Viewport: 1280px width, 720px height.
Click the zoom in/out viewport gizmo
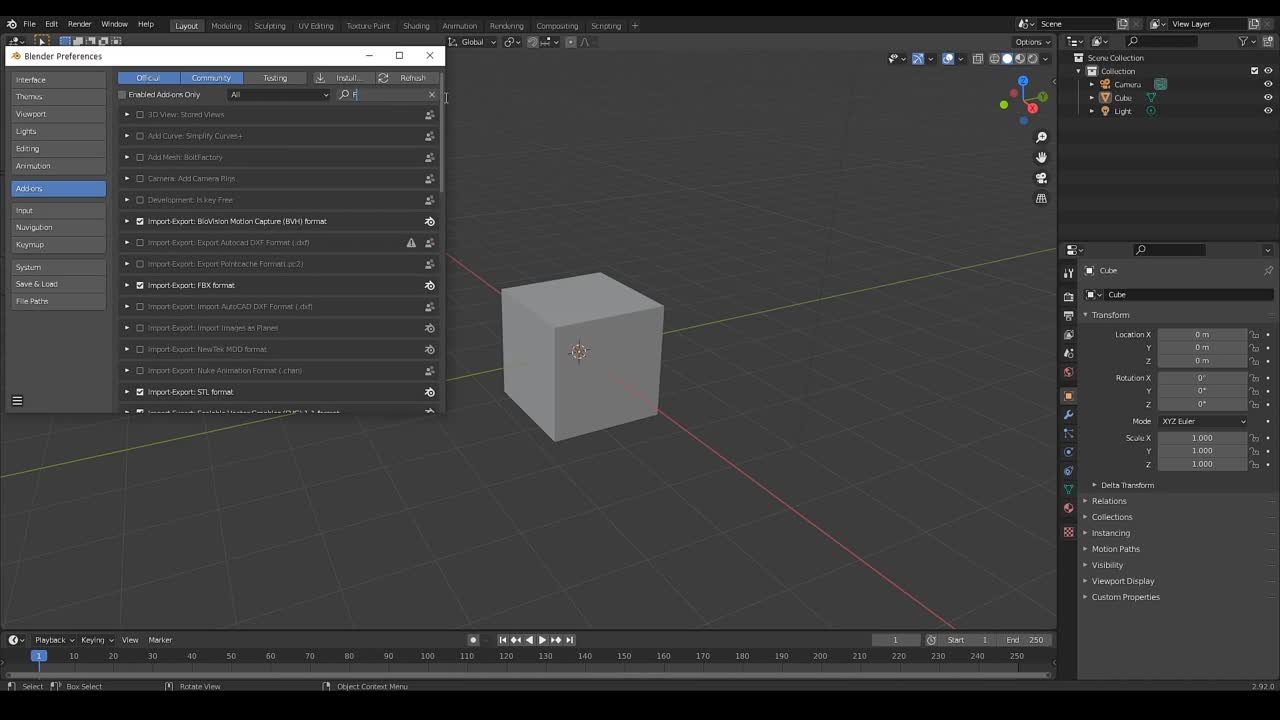[1041, 137]
